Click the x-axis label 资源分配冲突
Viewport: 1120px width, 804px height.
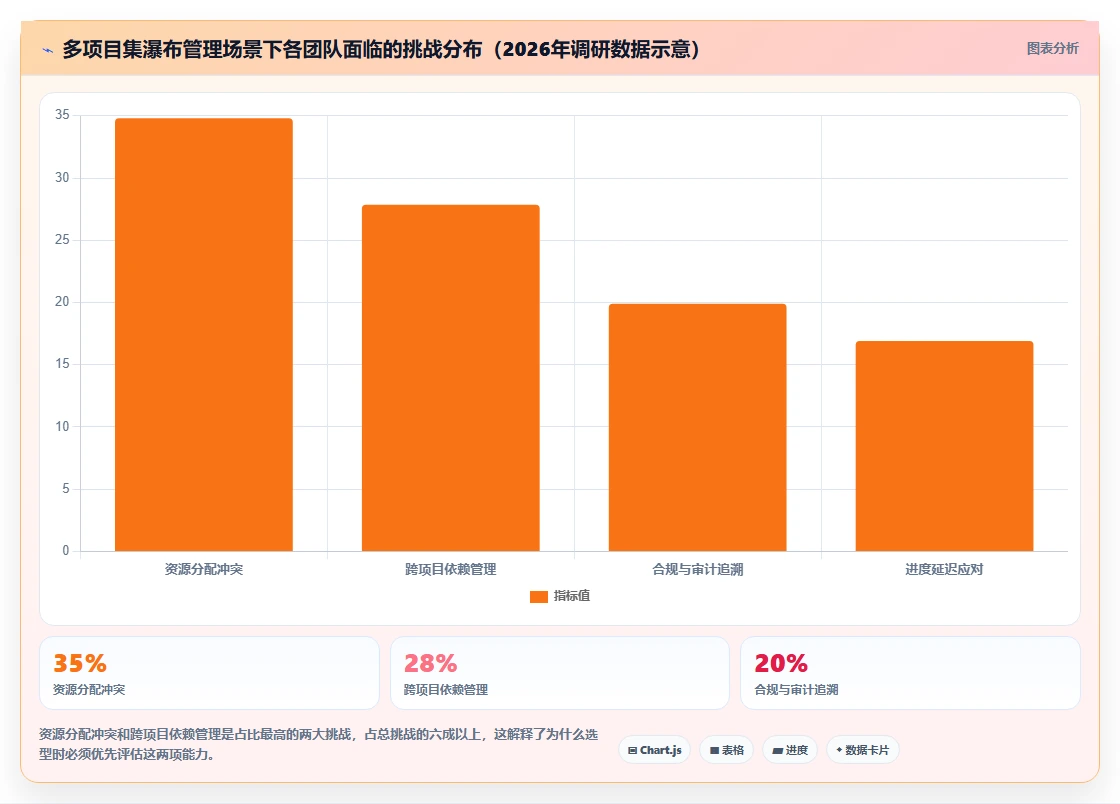pos(204,569)
